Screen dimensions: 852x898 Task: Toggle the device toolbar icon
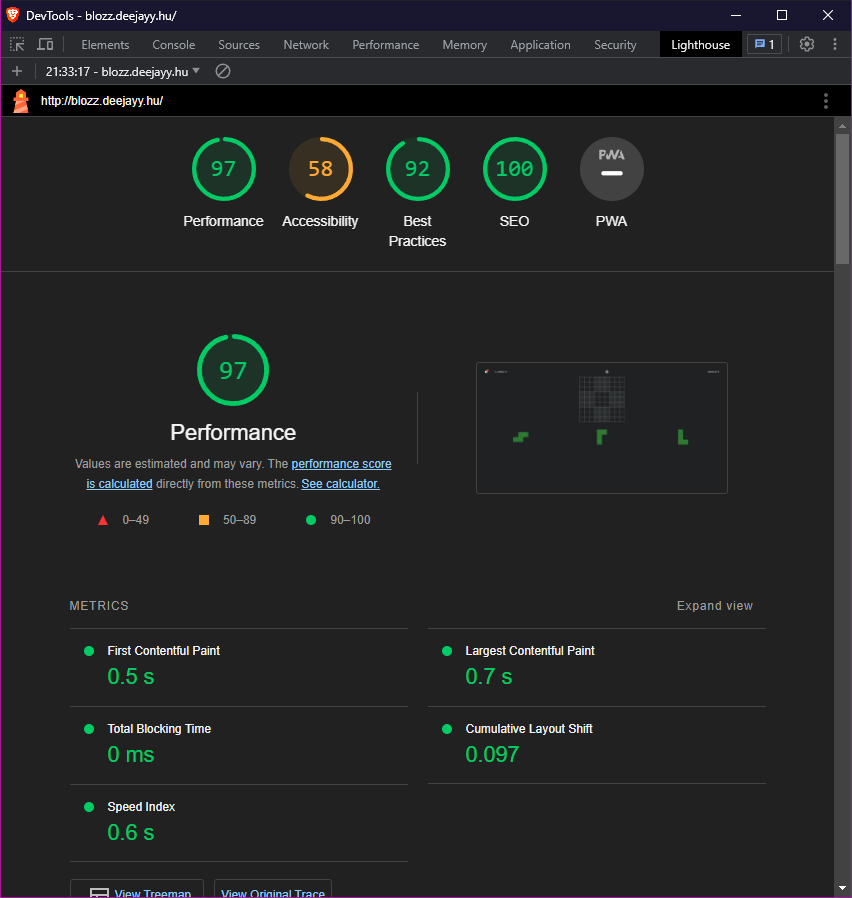pos(45,44)
